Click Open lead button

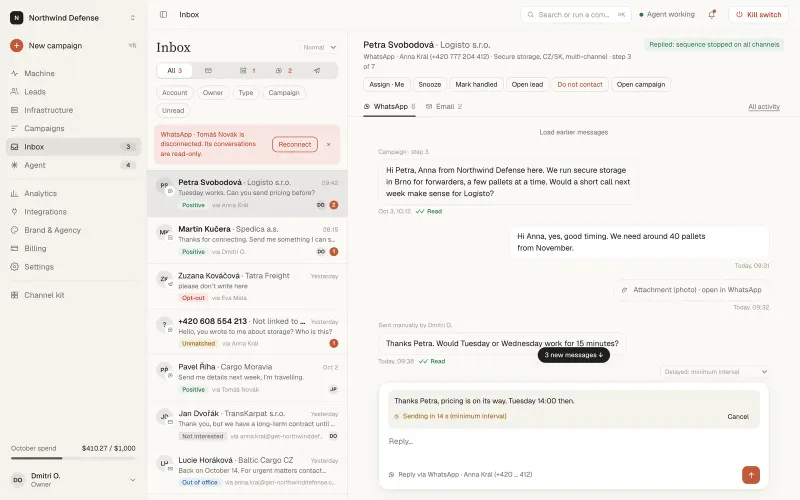[527, 85]
